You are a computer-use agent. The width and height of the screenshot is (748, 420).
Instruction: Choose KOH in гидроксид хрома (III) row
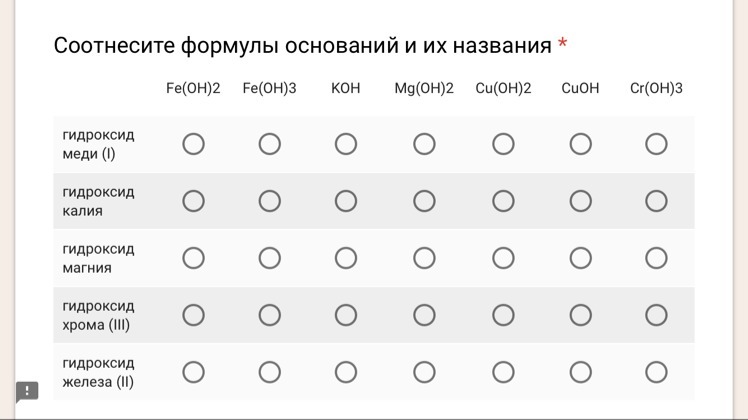tap(345, 315)
